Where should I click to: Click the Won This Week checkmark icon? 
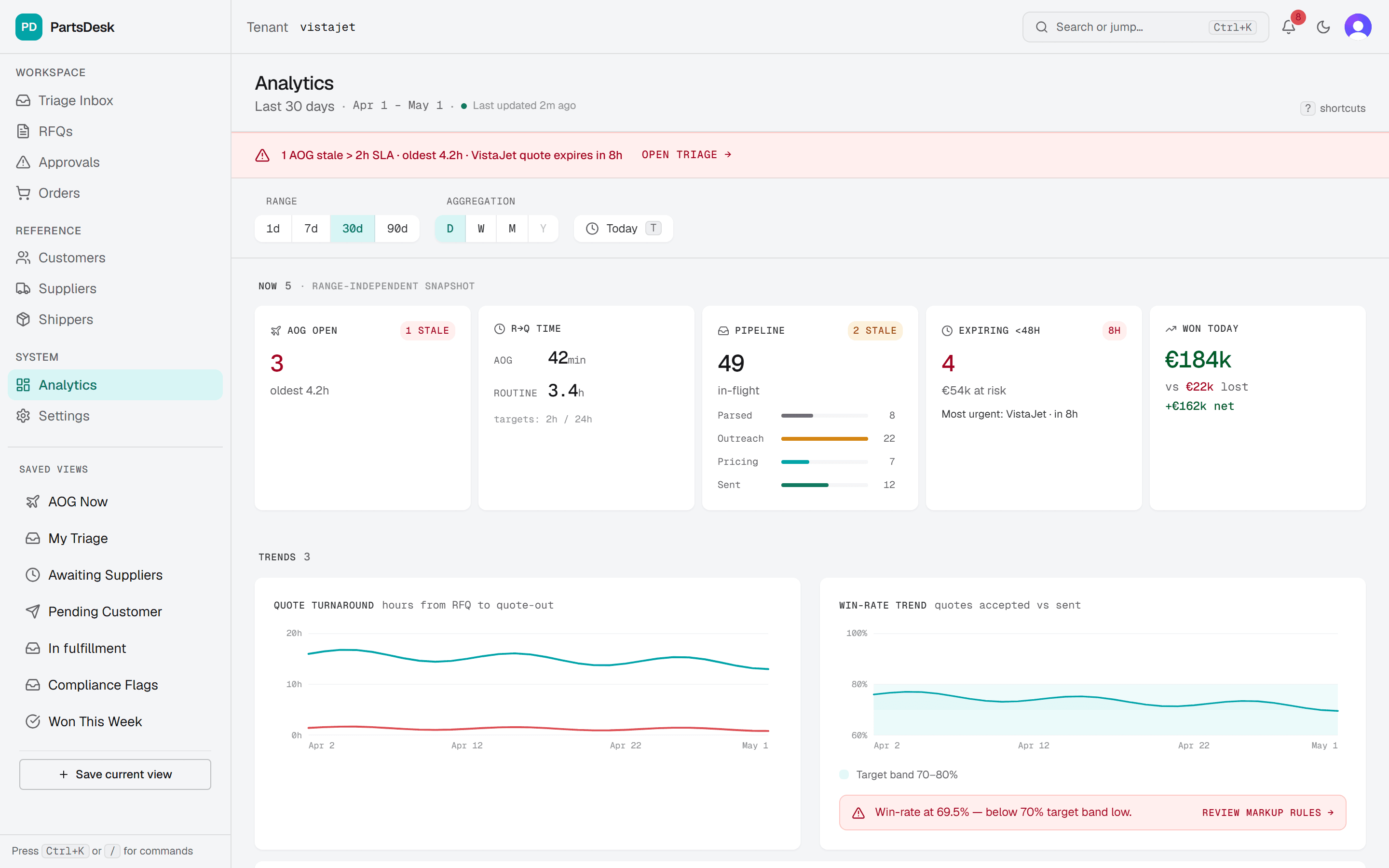click(x=33, y=721)
